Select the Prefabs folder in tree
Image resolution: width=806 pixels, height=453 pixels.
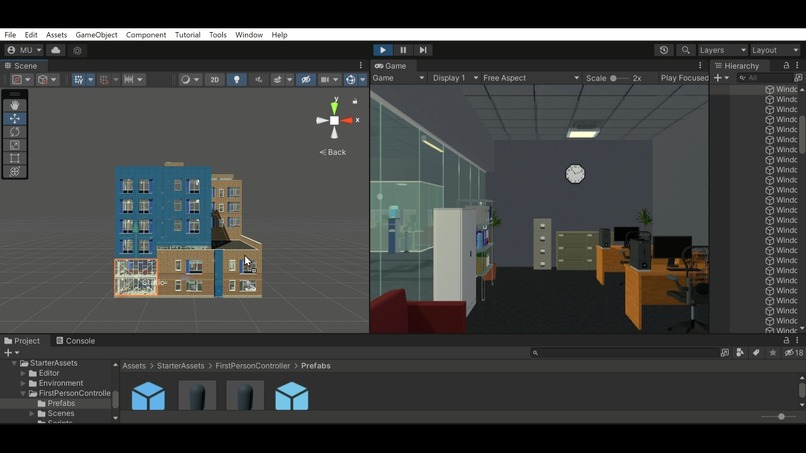[x=61, y=404]
